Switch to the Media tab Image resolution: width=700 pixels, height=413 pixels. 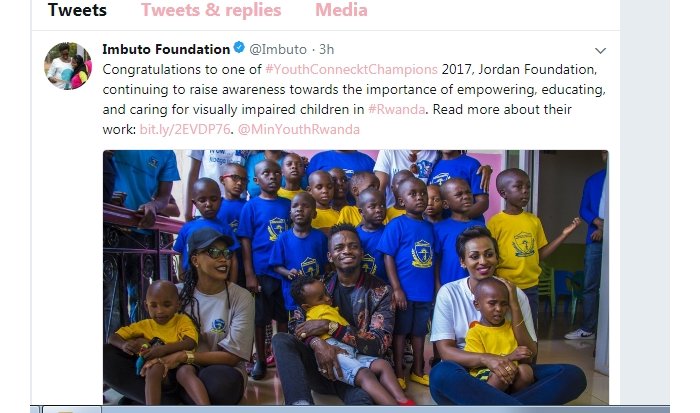point(342,10)
